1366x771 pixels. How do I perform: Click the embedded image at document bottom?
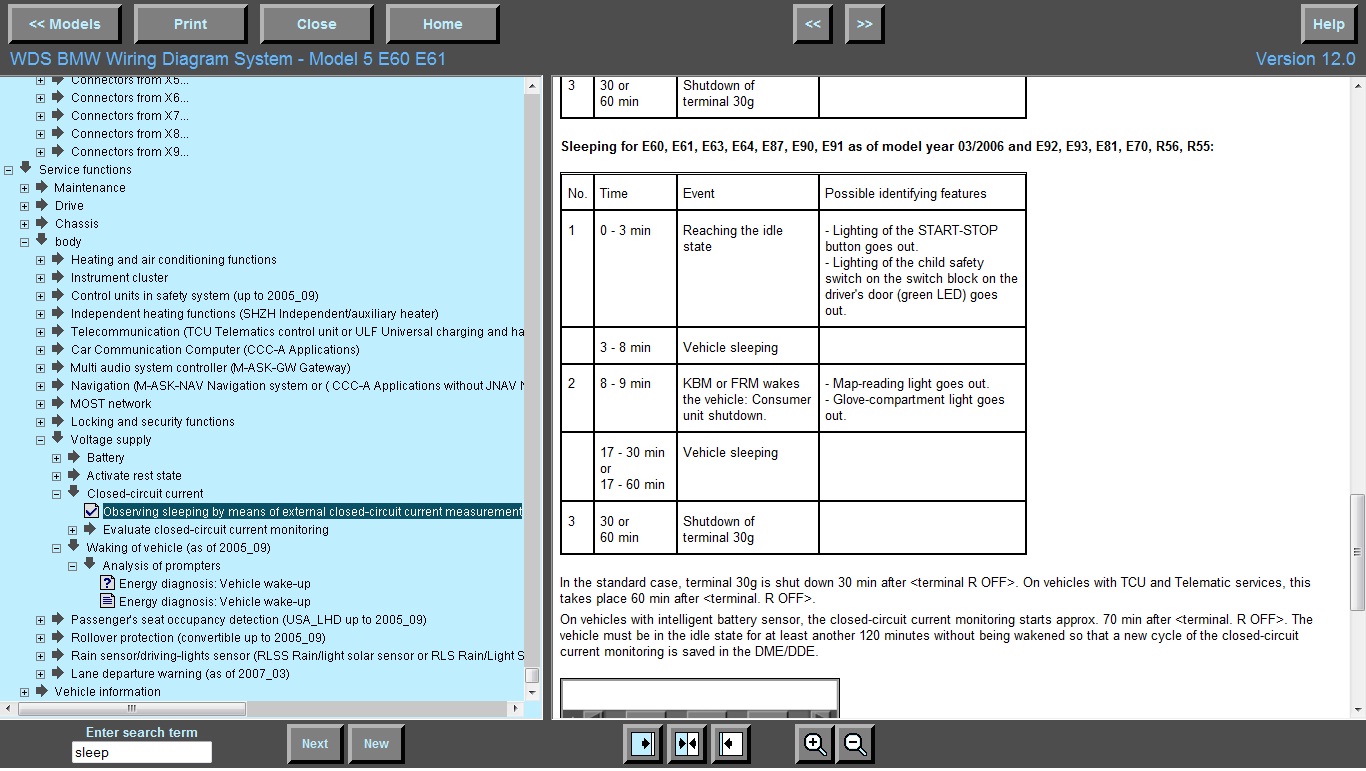tap(699, 698)
